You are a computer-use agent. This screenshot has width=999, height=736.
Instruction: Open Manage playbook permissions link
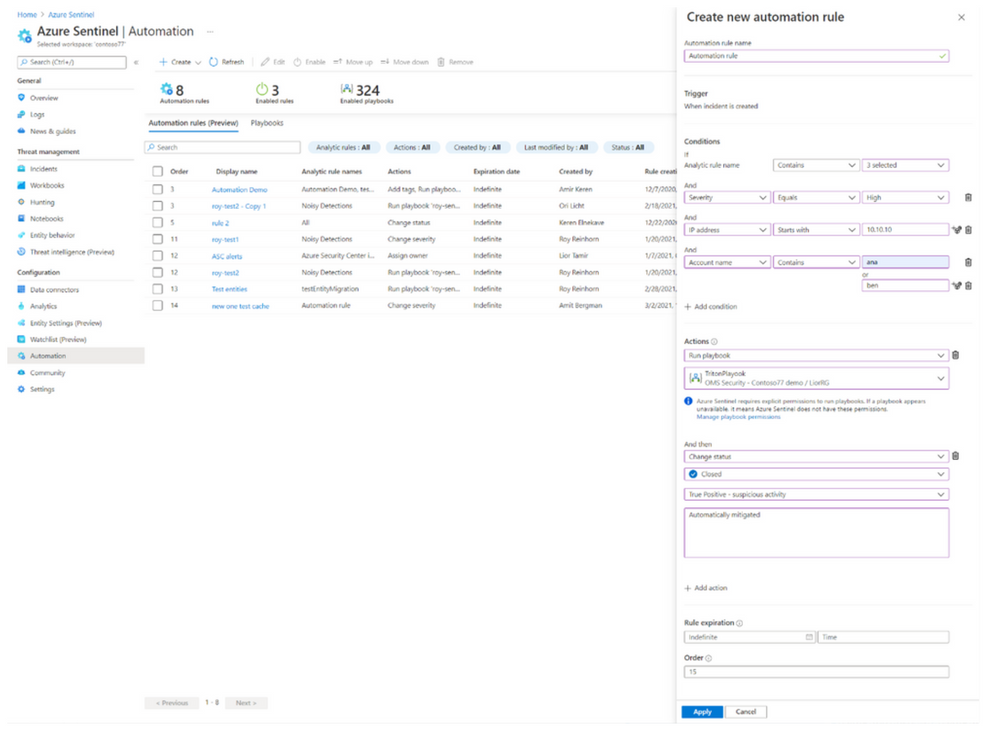coord(738,416)
